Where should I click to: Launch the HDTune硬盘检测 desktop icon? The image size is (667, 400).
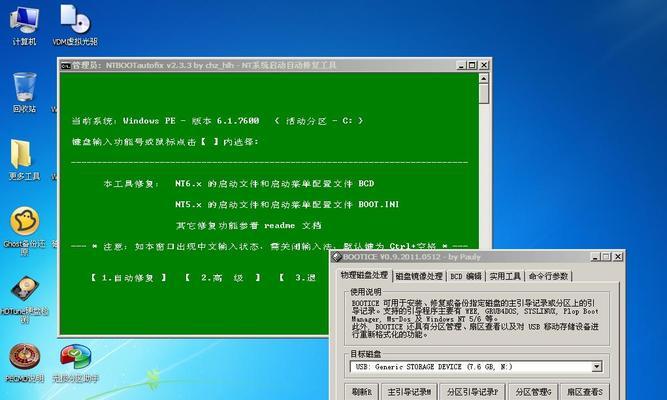click(x=24, y=299)
